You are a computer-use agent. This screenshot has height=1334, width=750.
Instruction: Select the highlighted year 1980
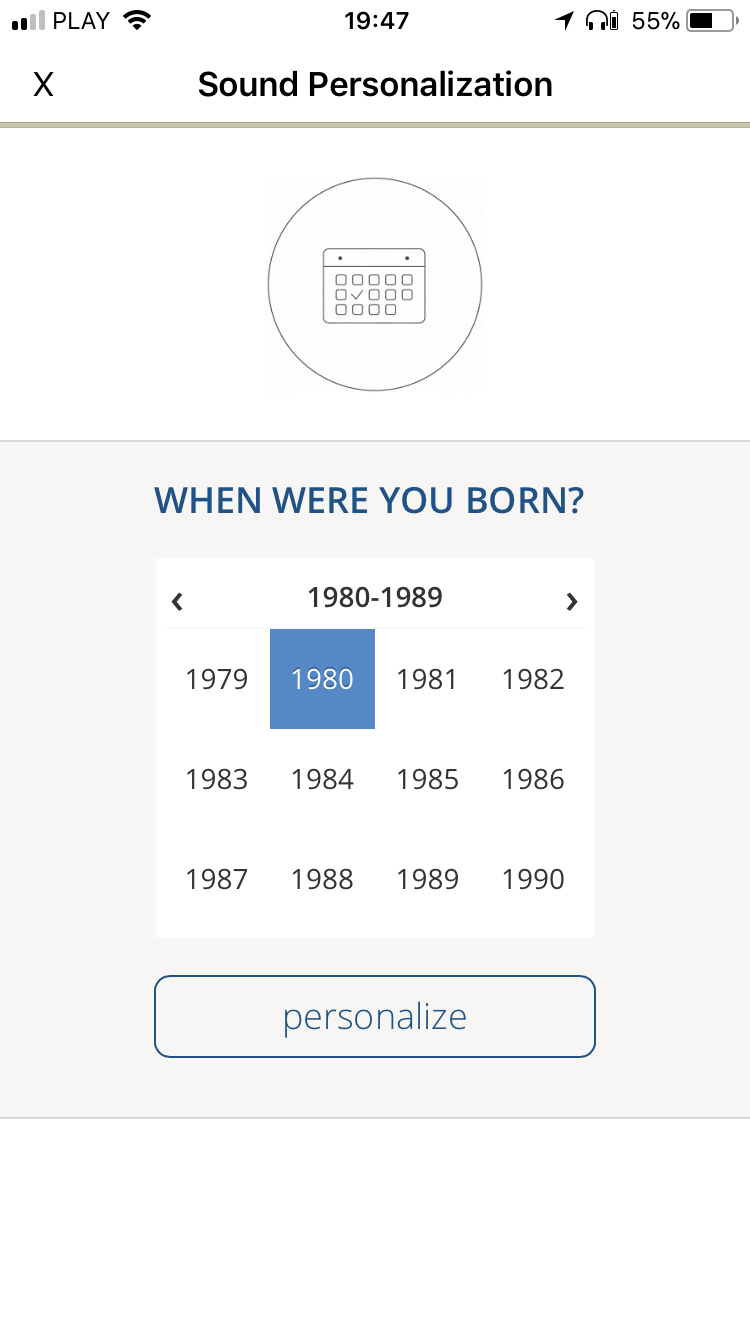point(322,680)
